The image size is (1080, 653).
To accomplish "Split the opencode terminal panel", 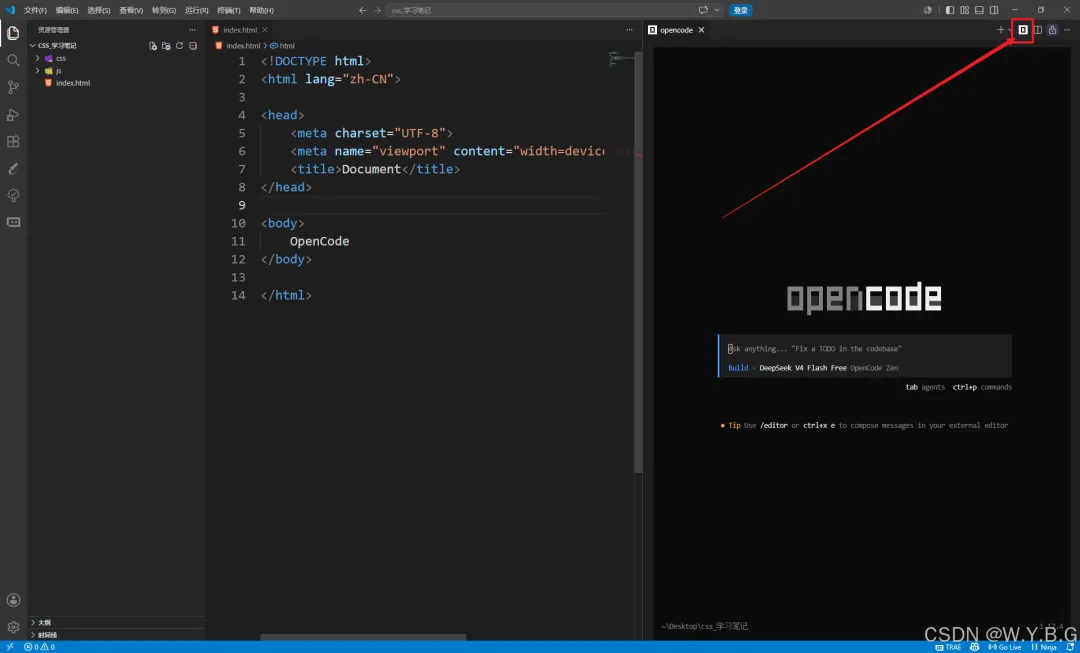I will coord(1038,30).
